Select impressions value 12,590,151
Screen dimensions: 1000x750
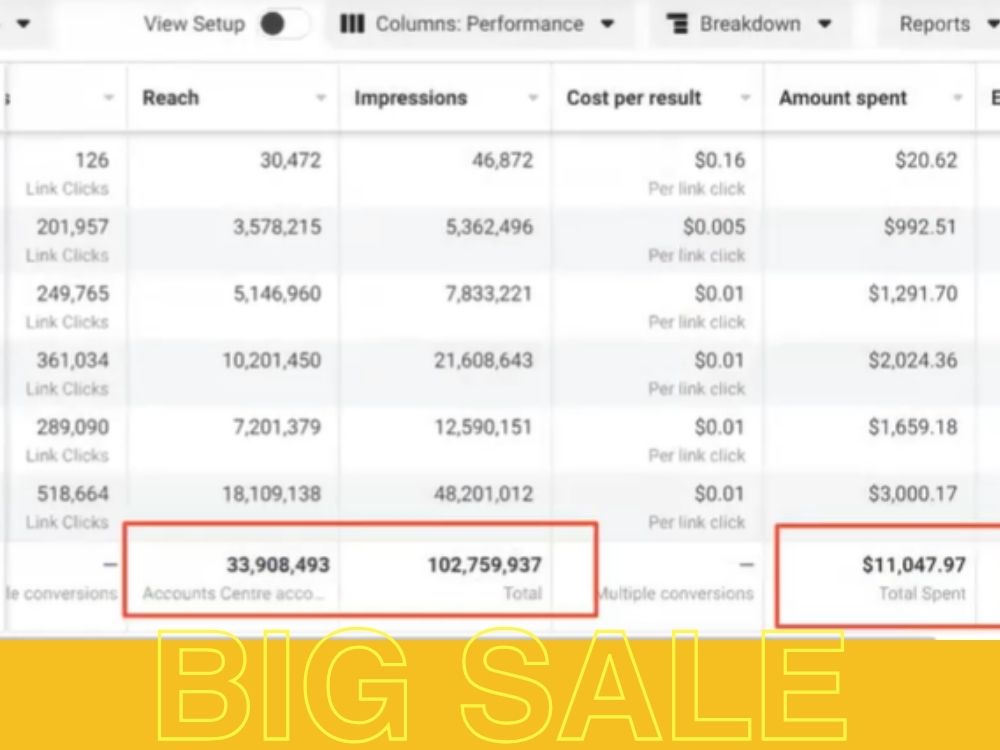pyautogui.click(x=483, y=427)
